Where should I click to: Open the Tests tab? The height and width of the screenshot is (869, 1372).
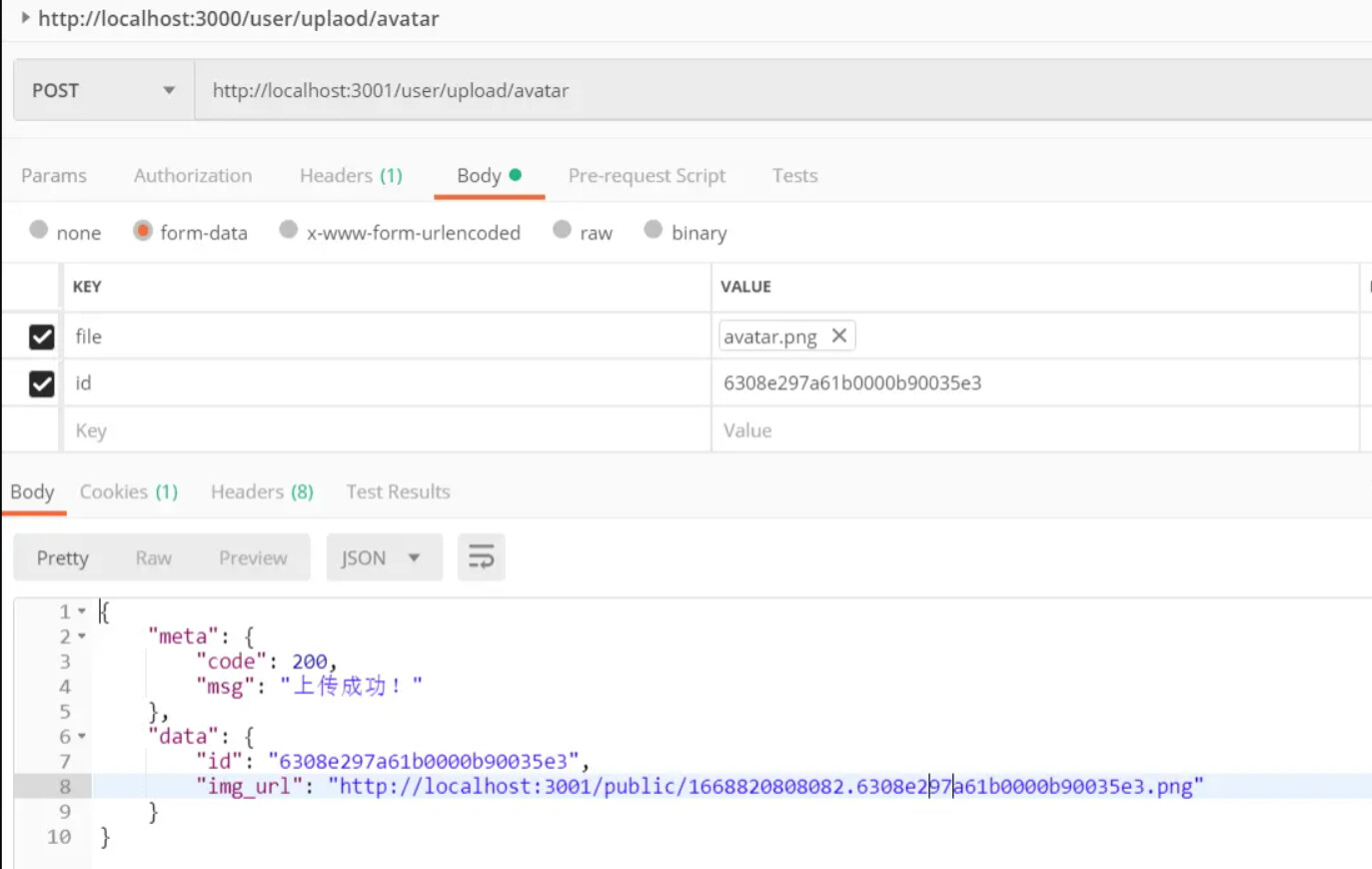coord(794,176)
